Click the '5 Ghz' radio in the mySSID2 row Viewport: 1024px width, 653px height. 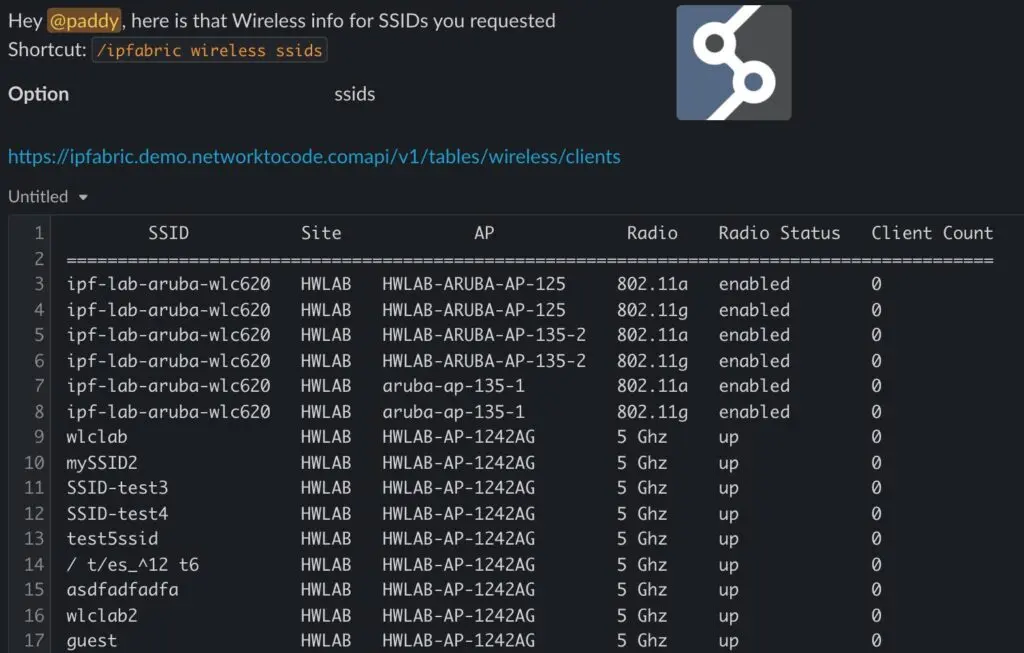point(642,463)
